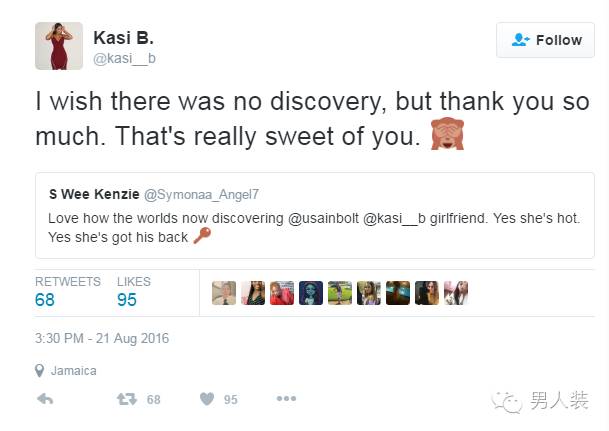The width and height of the screenshot is (609, 431).
Task: Click the reply arrow icon
Action: [45, 399]
